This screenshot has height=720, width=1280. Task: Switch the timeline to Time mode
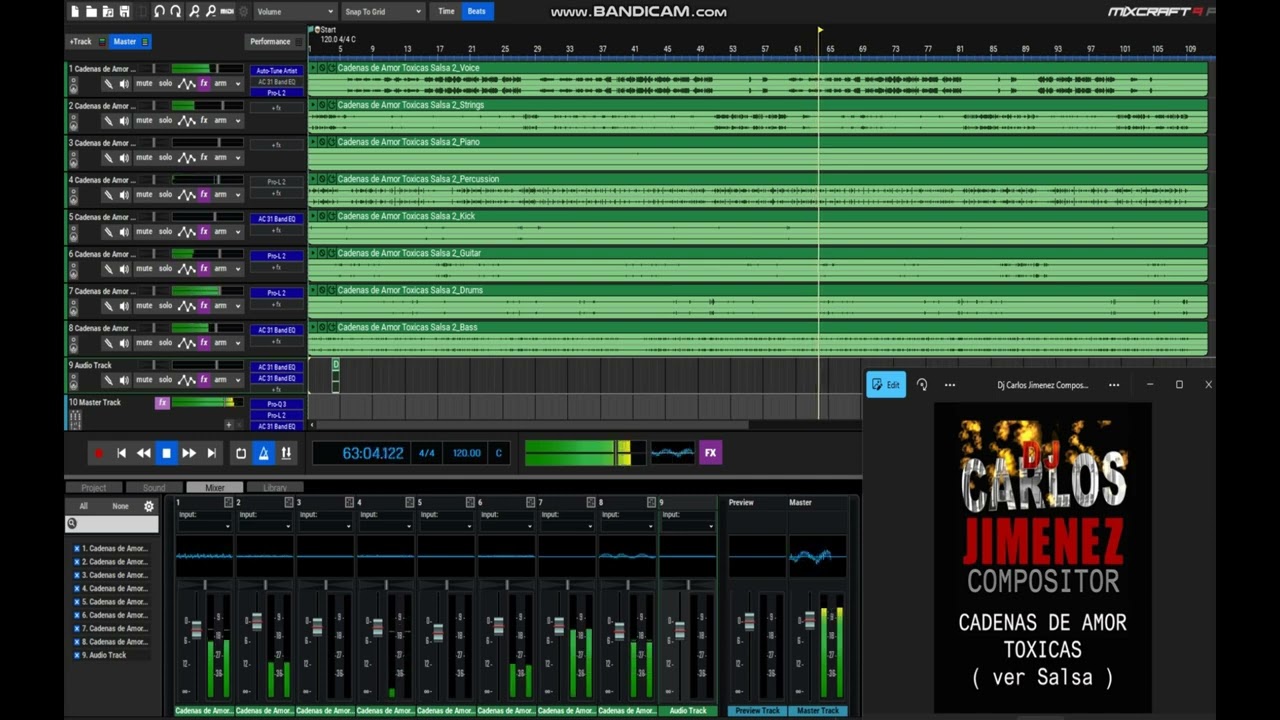pos(446,12)
